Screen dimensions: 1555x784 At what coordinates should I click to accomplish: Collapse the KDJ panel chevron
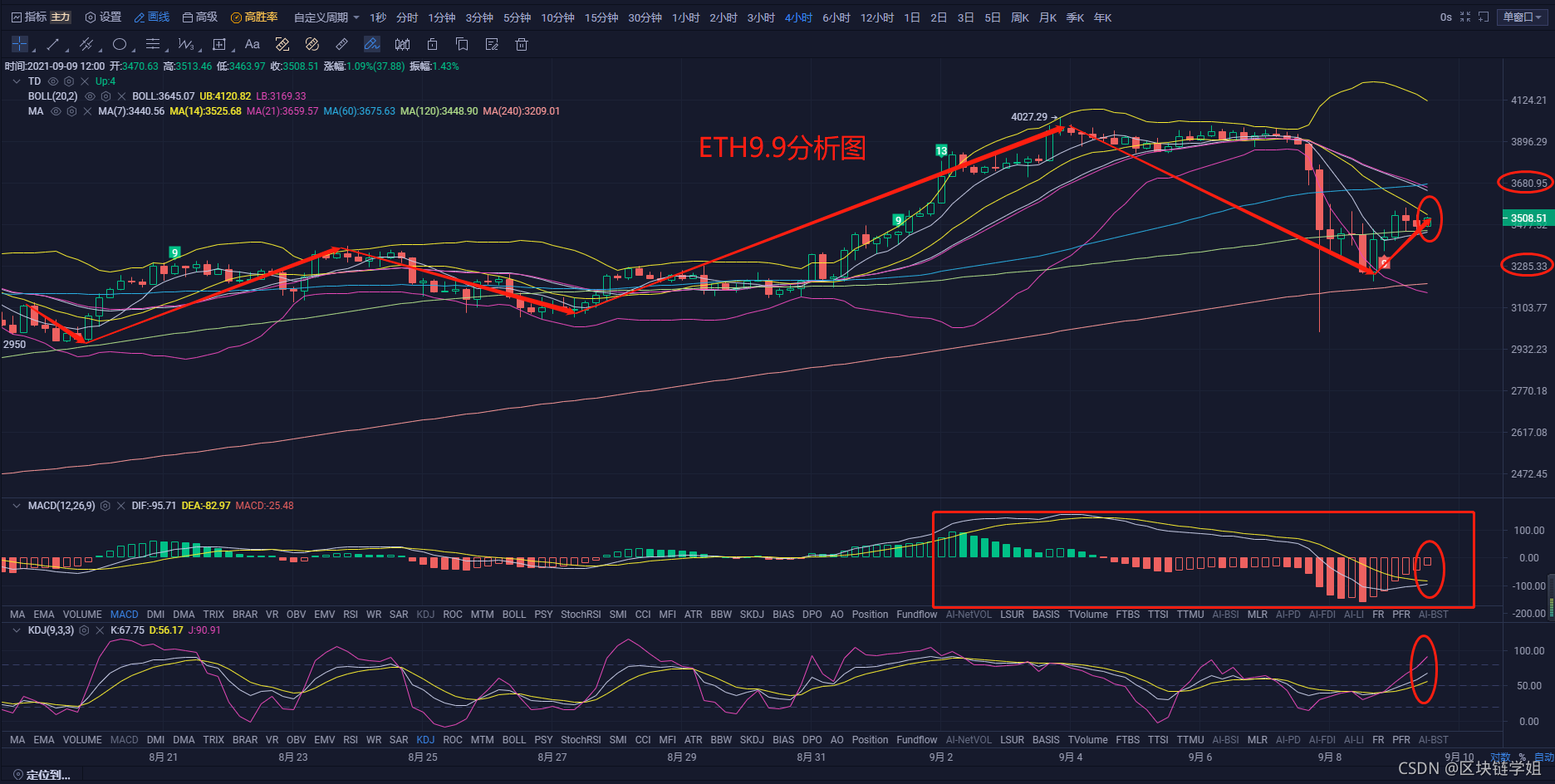[x=17, y=630]
